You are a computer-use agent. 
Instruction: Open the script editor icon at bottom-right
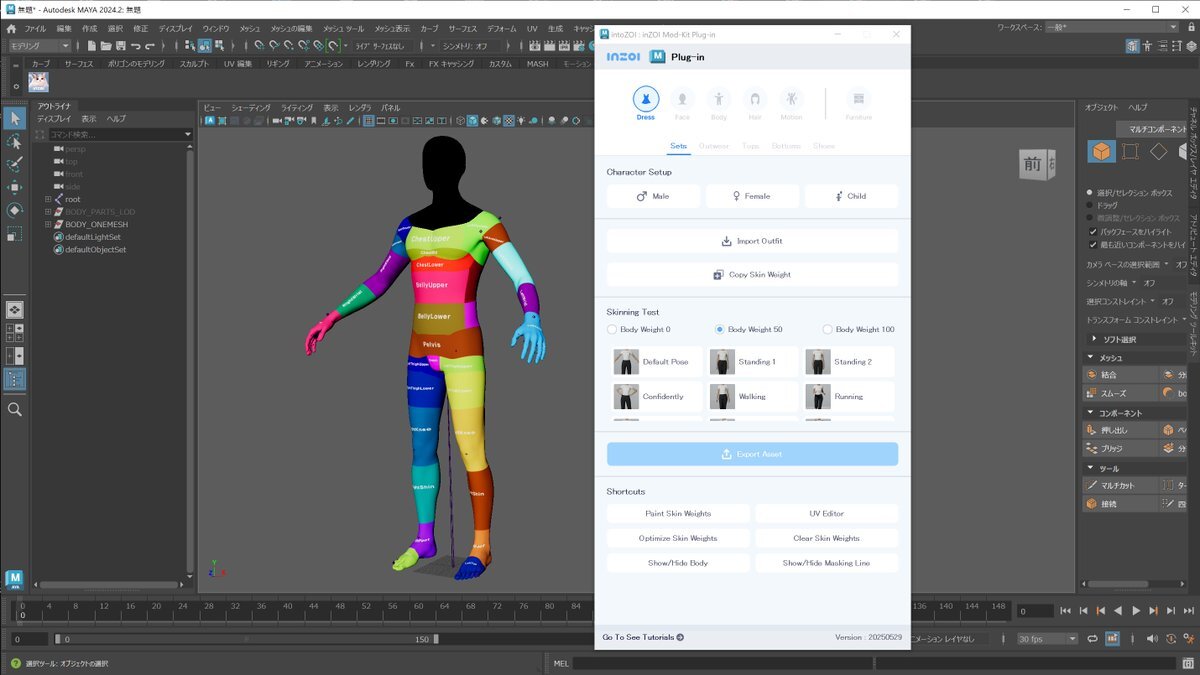tap(1188, 663)
